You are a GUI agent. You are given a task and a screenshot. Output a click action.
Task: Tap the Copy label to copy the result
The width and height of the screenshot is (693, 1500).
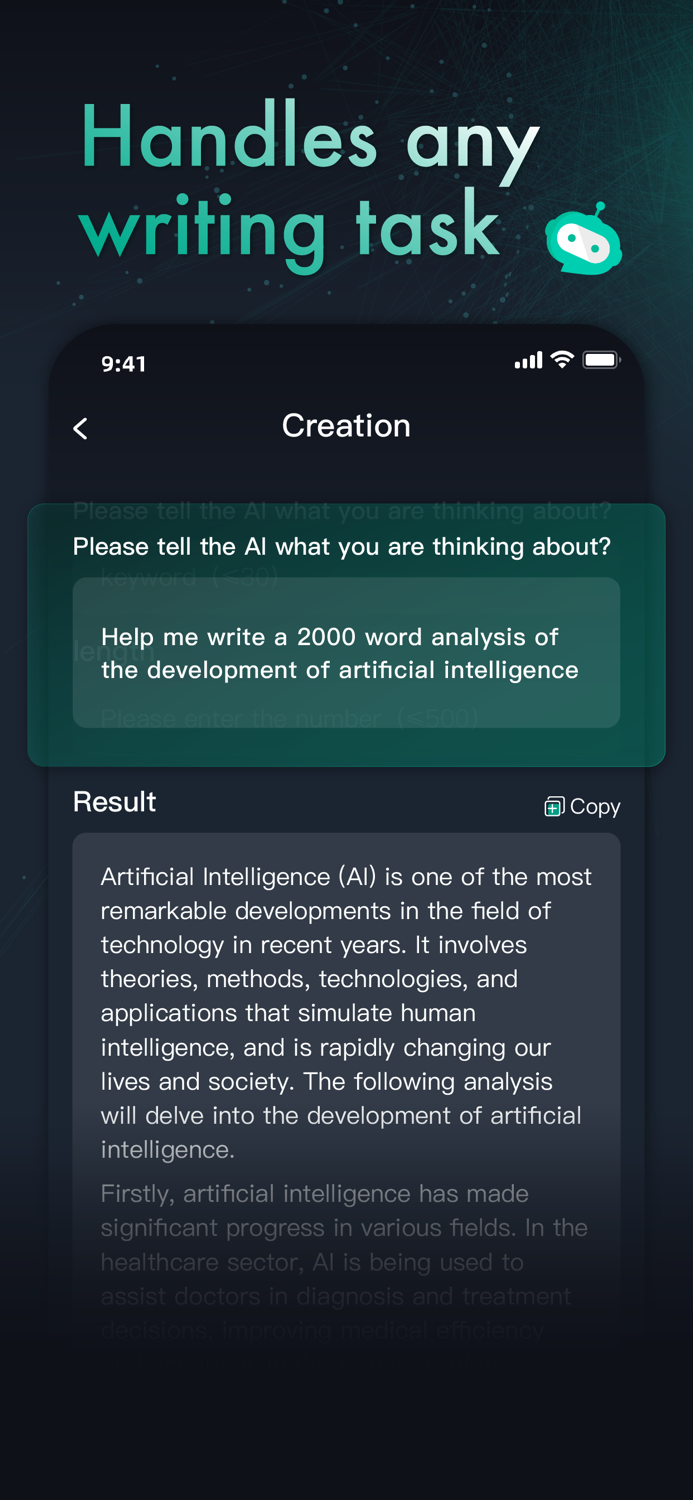[595, 806]
